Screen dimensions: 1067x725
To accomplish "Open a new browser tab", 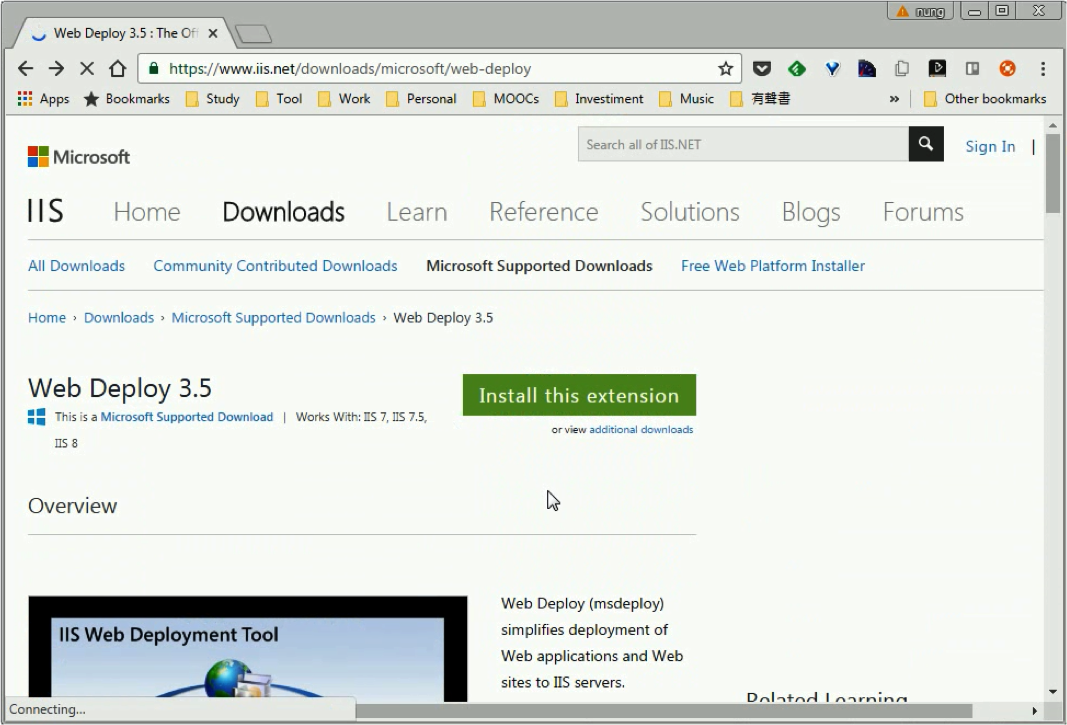I will tap(253, 33).
